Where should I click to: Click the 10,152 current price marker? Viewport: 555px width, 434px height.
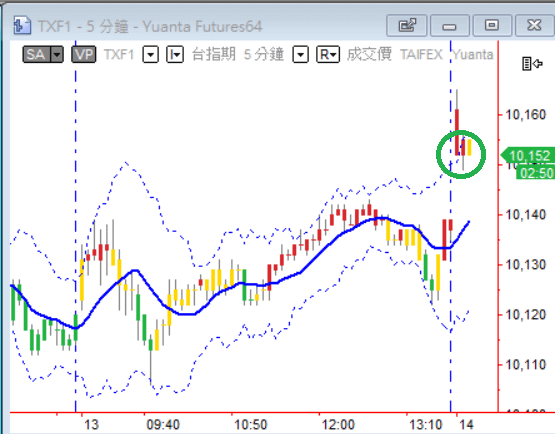[x=528, y=155]
